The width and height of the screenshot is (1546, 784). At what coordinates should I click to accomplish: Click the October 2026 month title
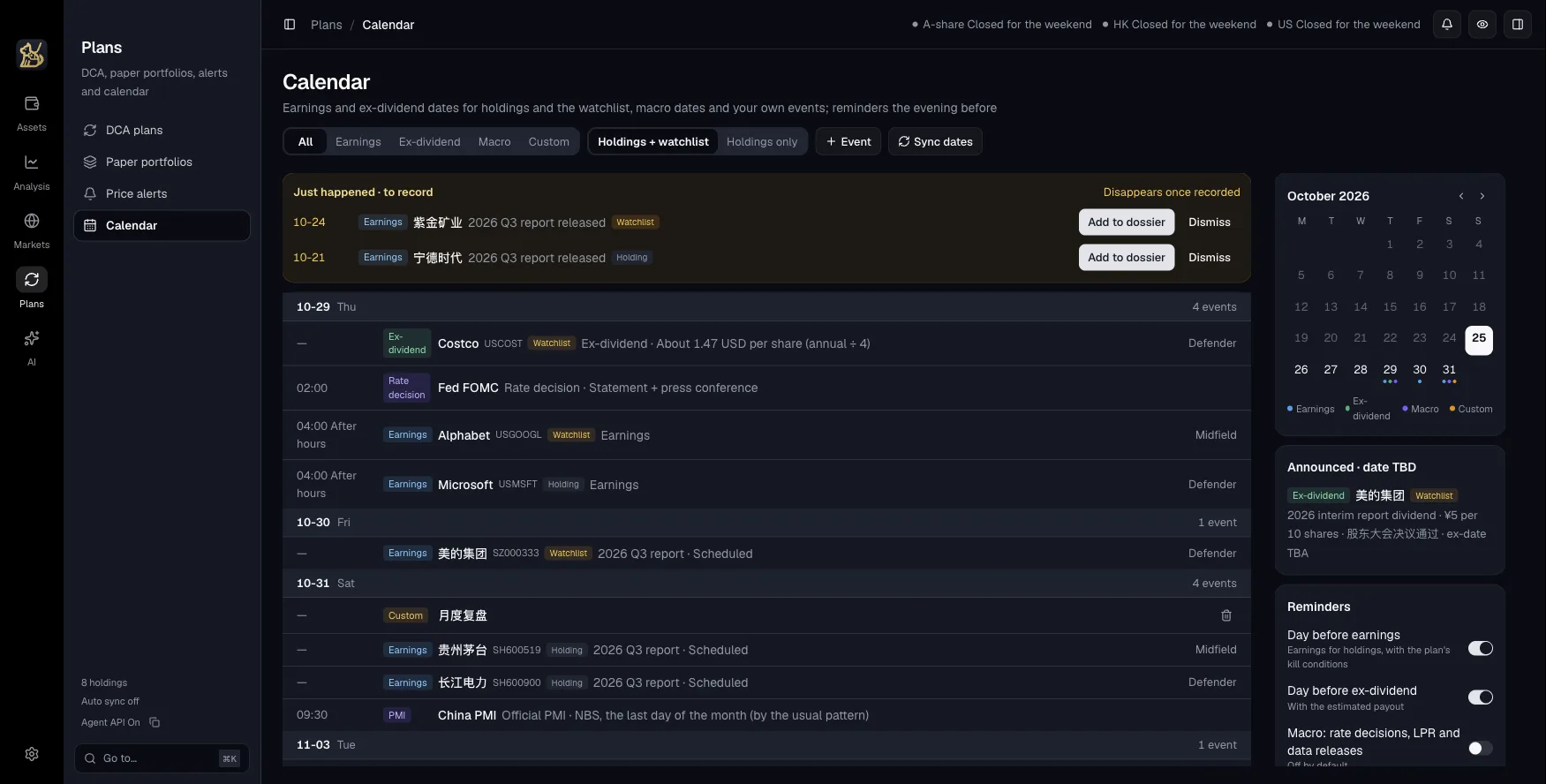click(x=1328, y=196)
